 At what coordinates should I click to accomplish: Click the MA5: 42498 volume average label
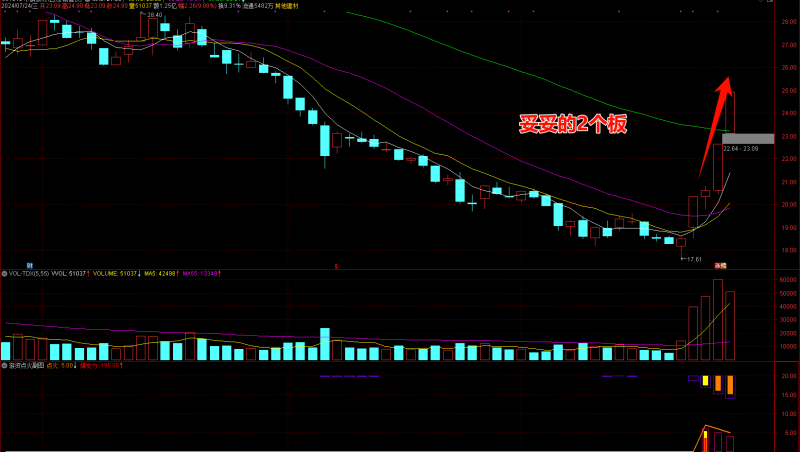[x=161, y=272]
